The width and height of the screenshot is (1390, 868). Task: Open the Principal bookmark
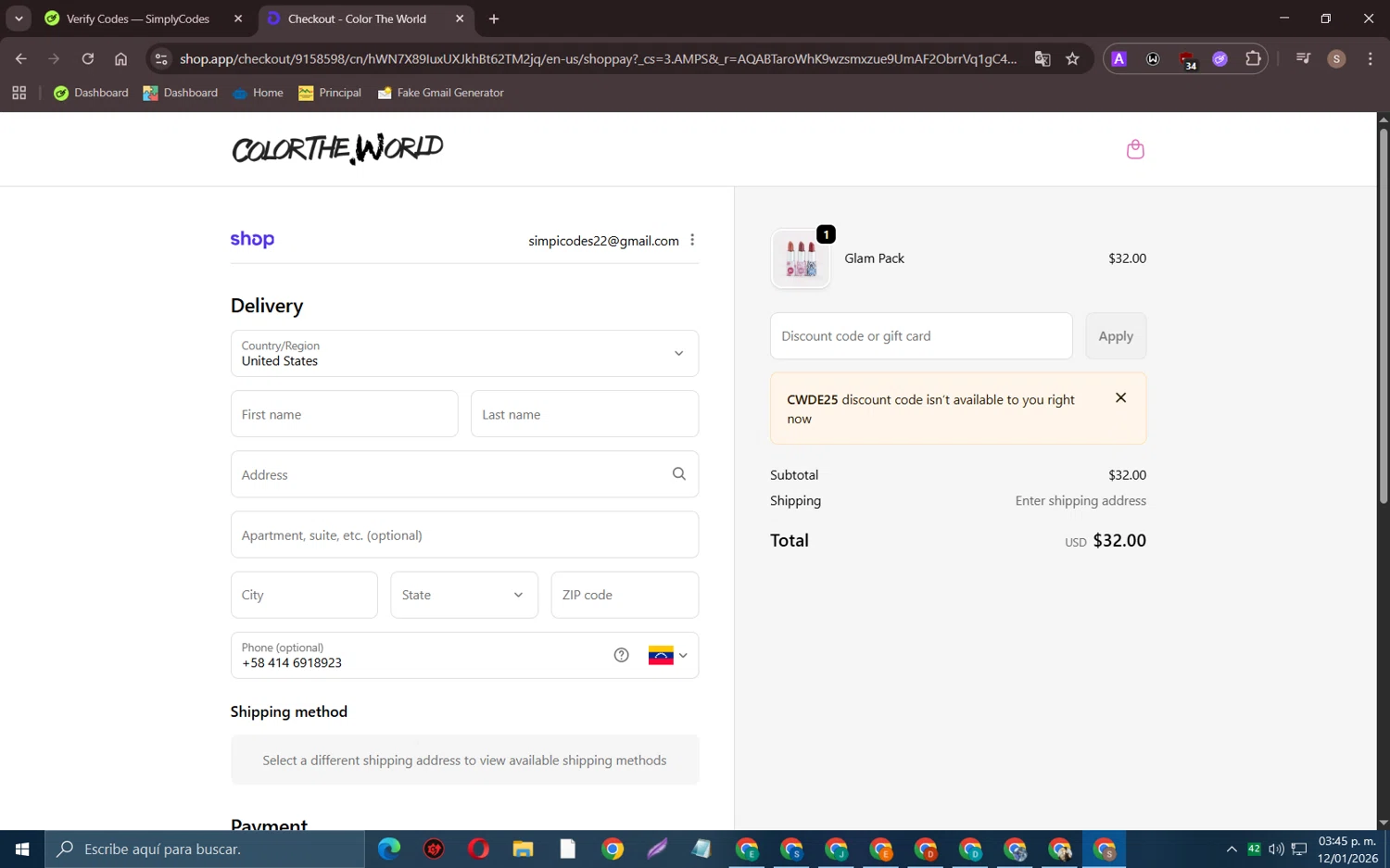pos(330,93)
